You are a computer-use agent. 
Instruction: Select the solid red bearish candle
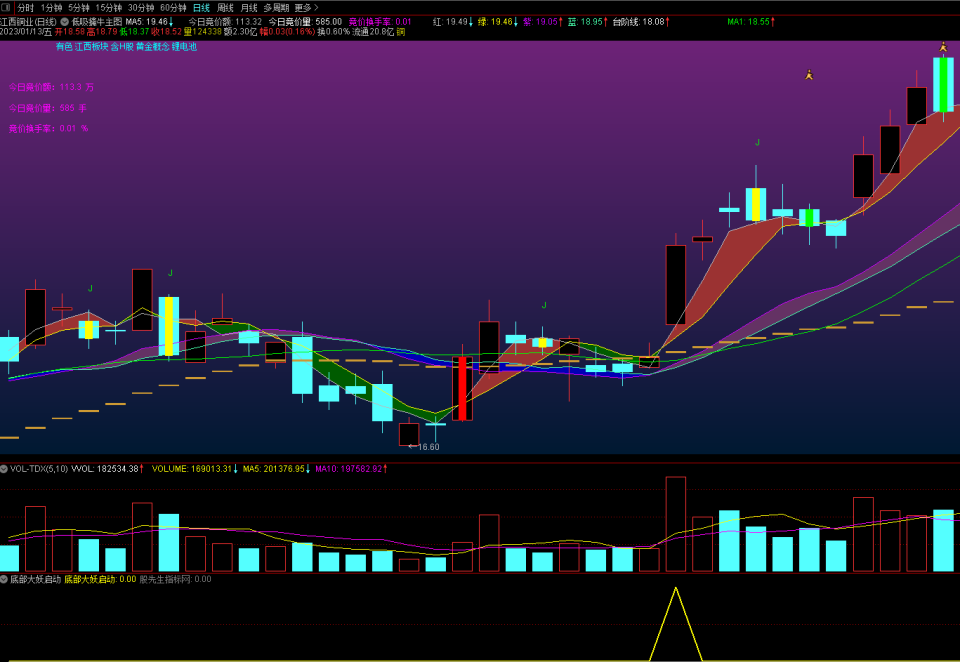(x=463, y=389)
